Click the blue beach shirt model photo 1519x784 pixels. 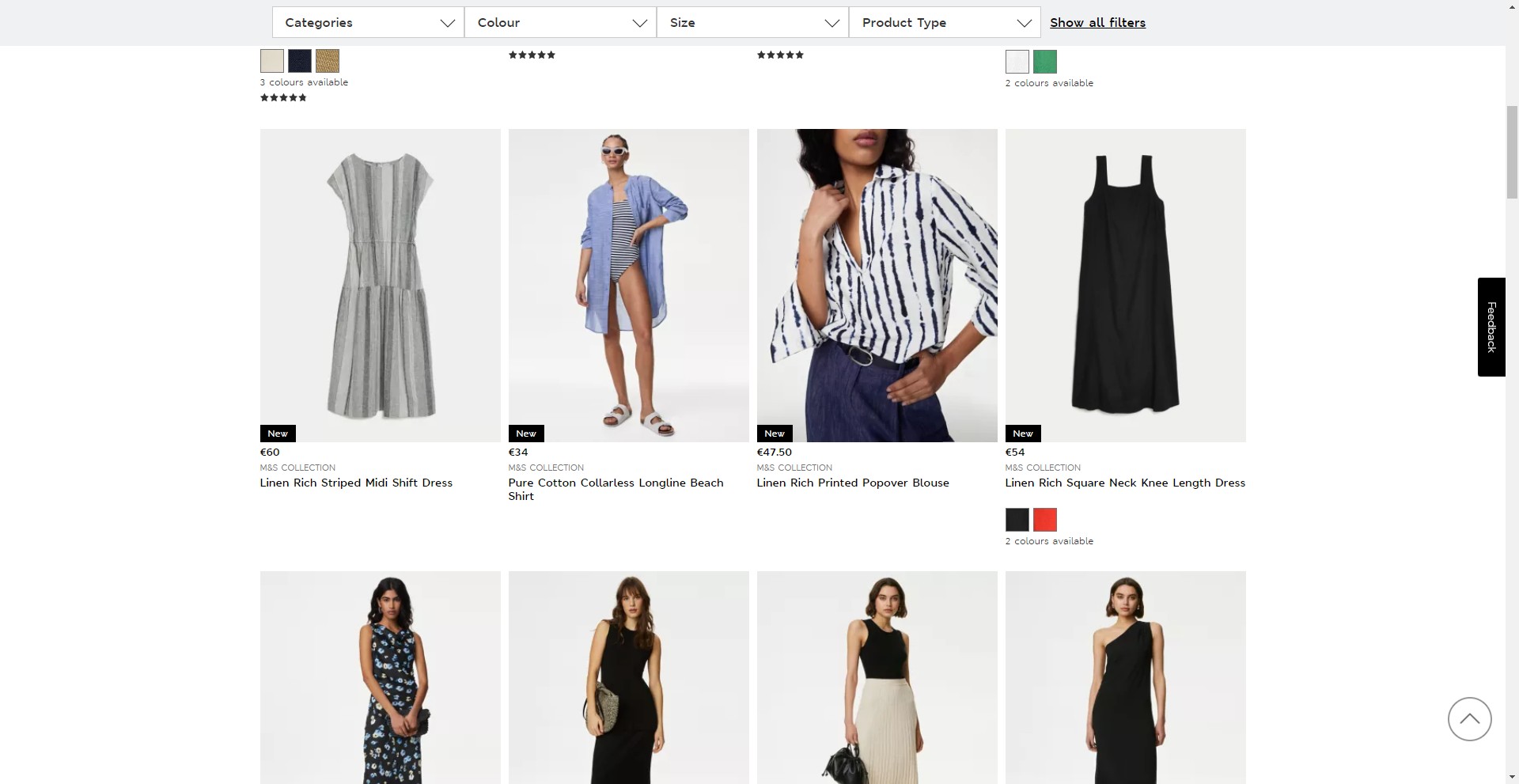[x=628, y=285]
